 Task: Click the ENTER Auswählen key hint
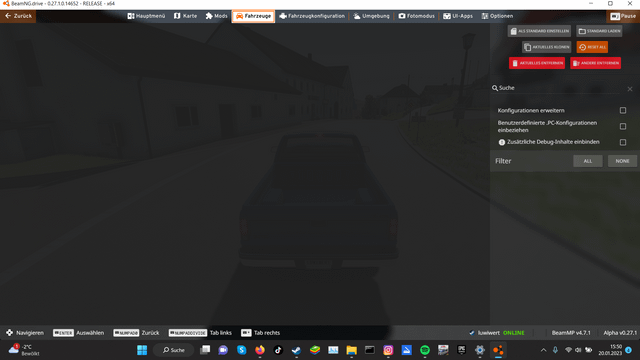(x=78, y=333)
